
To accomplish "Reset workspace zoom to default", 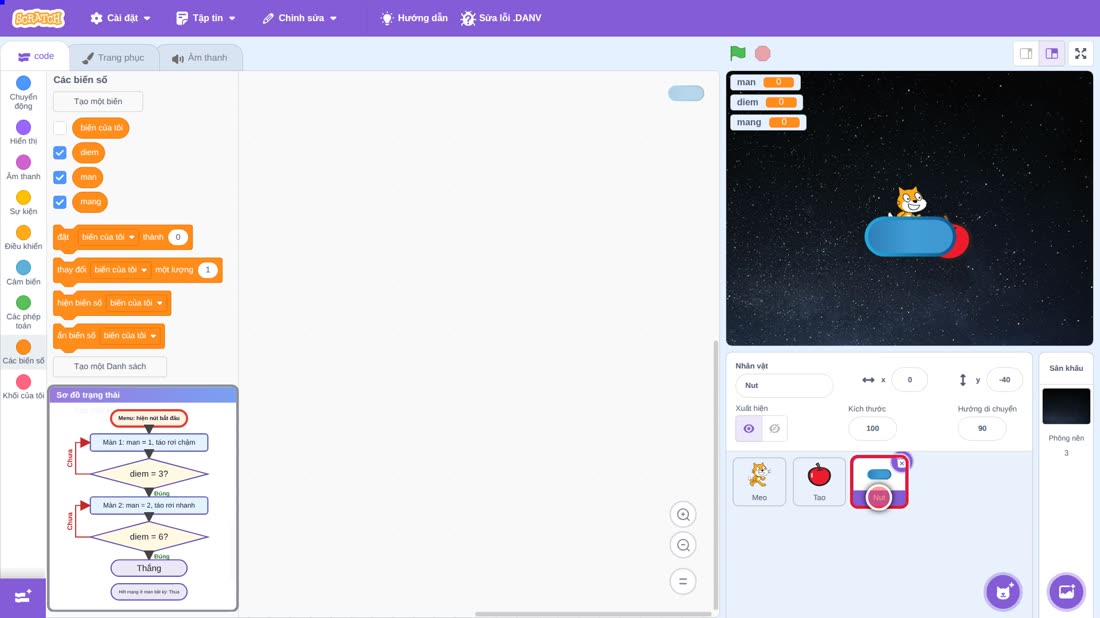I will point(683,581).
